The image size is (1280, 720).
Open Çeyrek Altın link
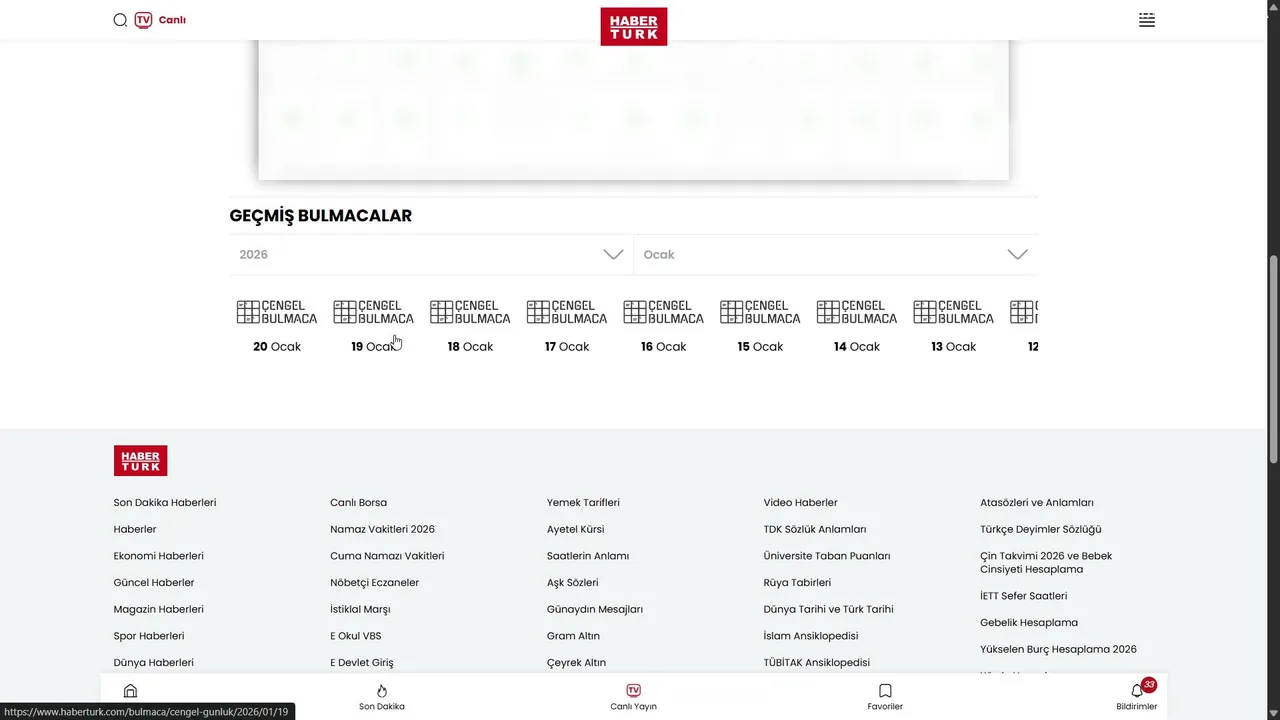tap(576, 663)
